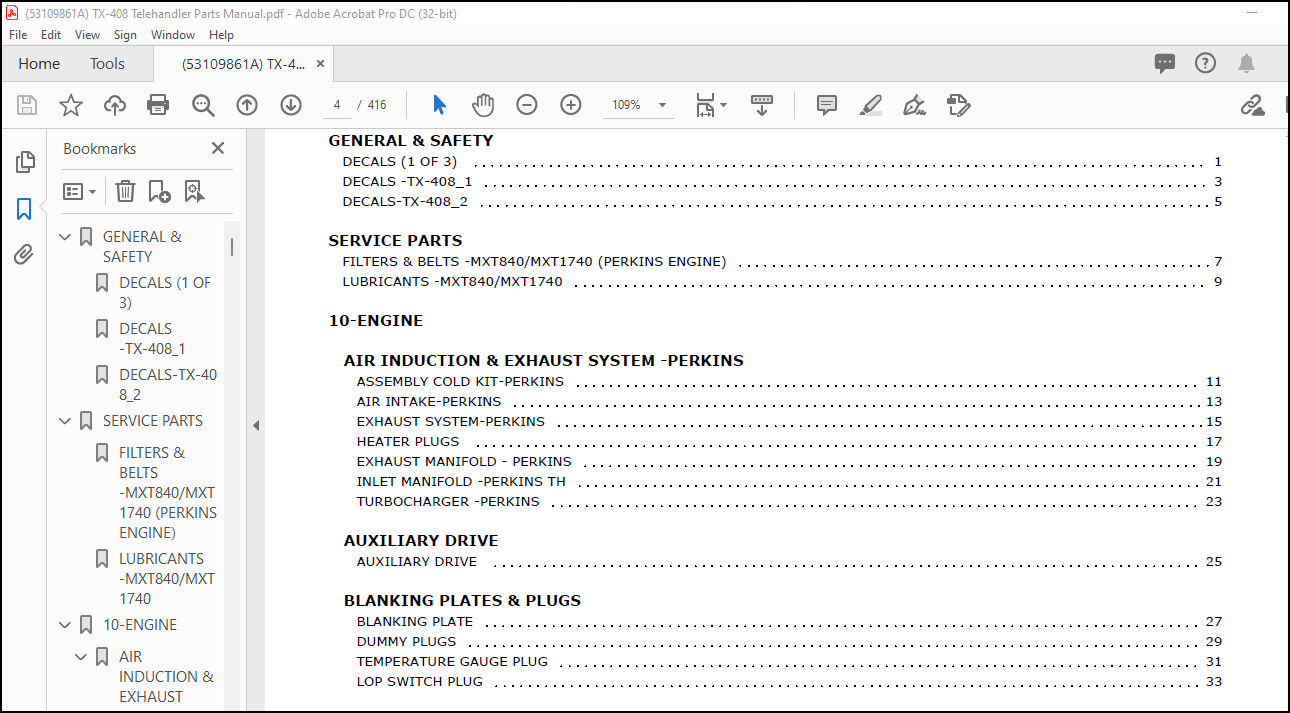Add a new bookmark
Image resolution: width=1290 pixels, height=713 pixels.
point(159,191)
